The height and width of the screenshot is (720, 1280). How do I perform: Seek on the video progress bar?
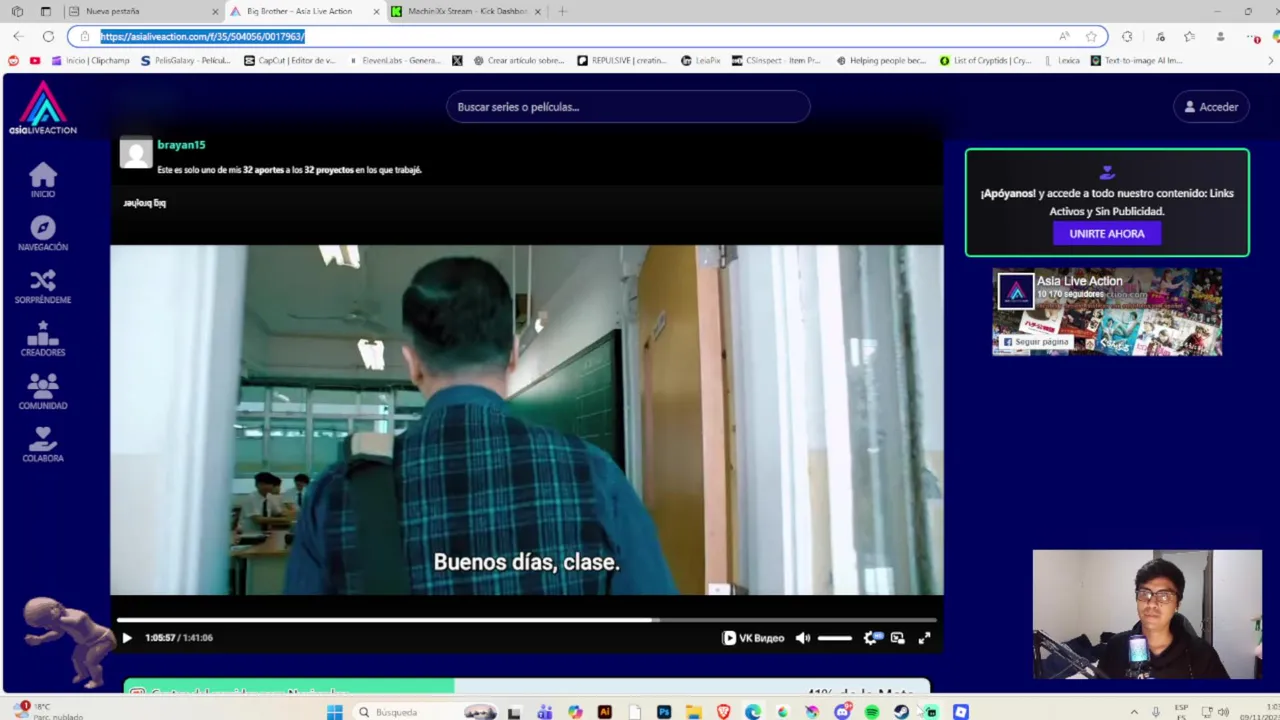(526, 620)
